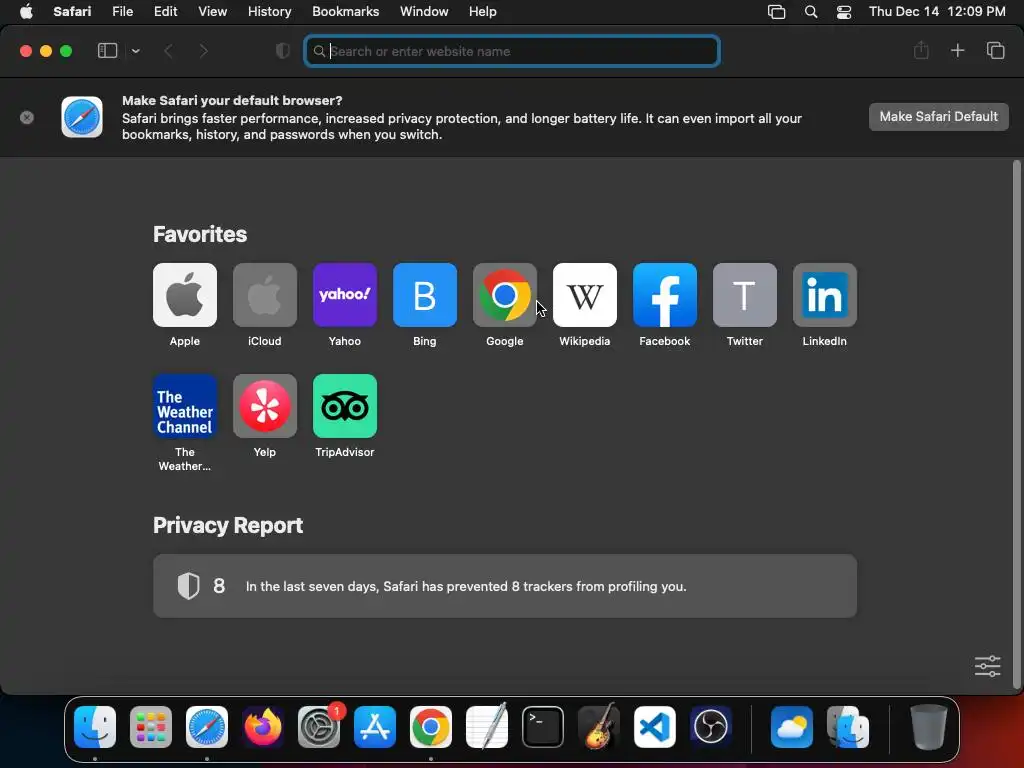Screen dimensions: 1024x768
Task: Go forward to next page
Action: pos(203,51)
